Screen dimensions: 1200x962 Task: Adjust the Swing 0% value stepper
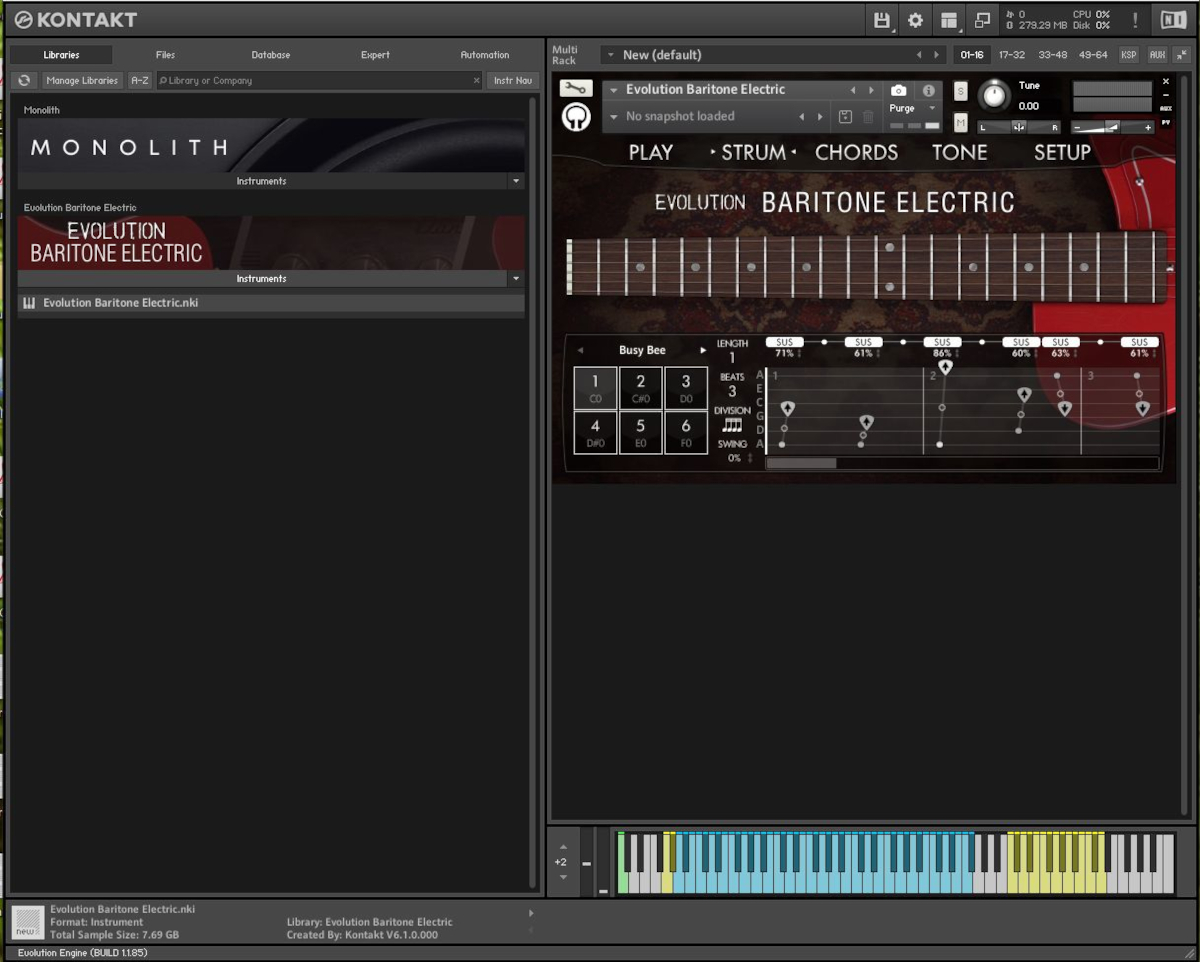pos(750,458)
